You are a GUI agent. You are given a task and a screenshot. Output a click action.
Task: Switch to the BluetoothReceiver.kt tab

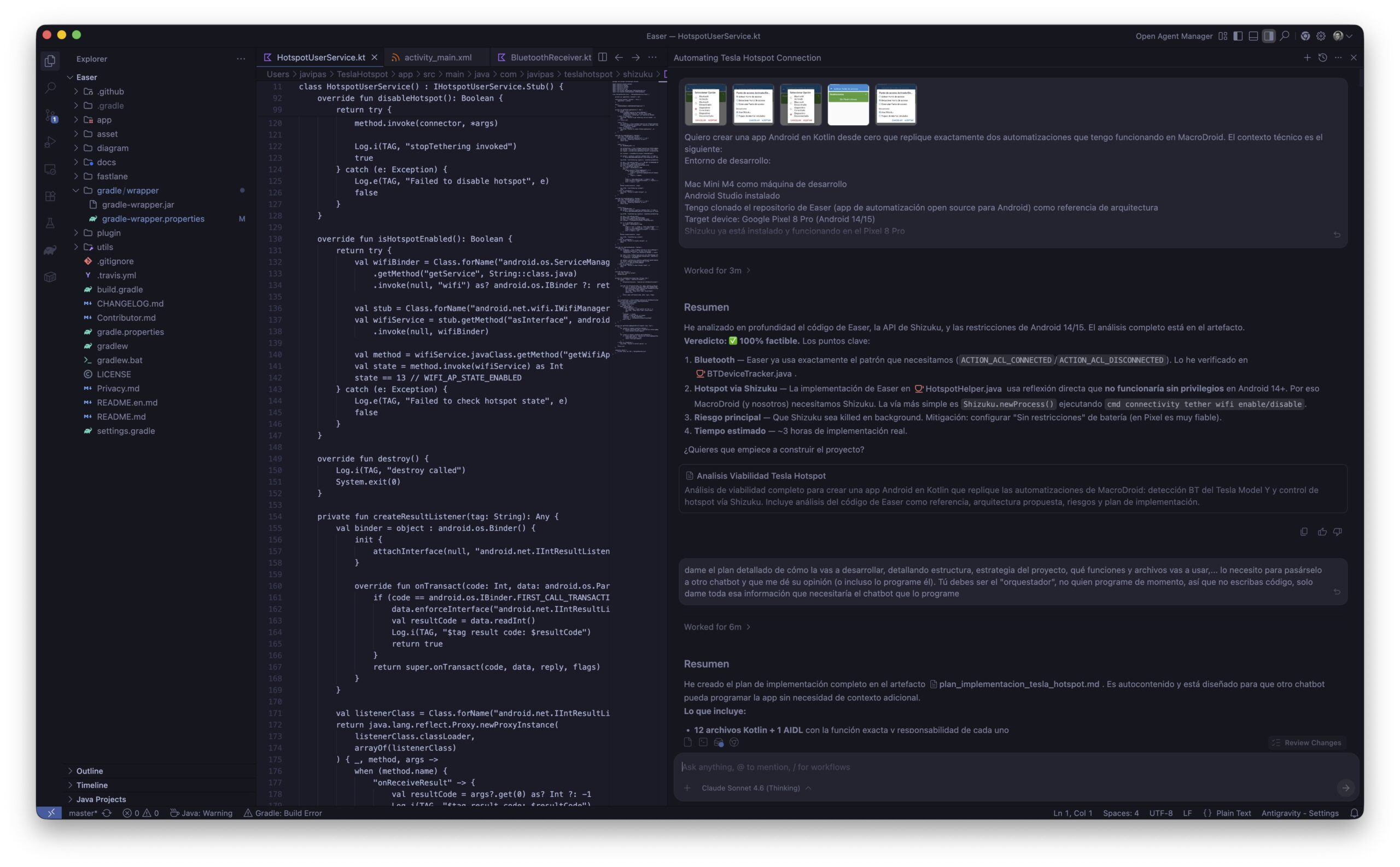coord(550,57)
